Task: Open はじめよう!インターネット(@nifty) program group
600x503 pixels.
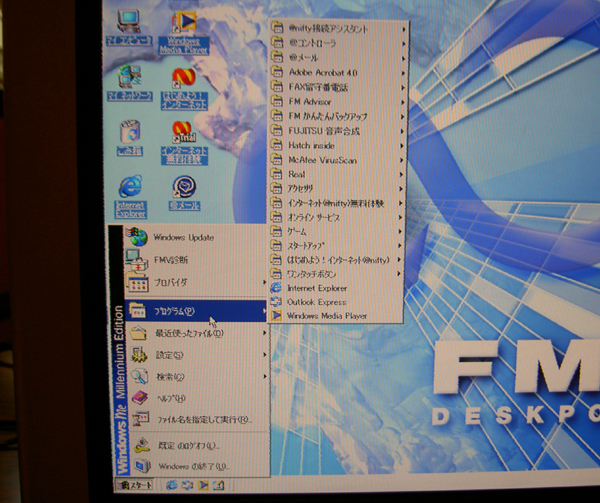Action: (x=336, y=260)
